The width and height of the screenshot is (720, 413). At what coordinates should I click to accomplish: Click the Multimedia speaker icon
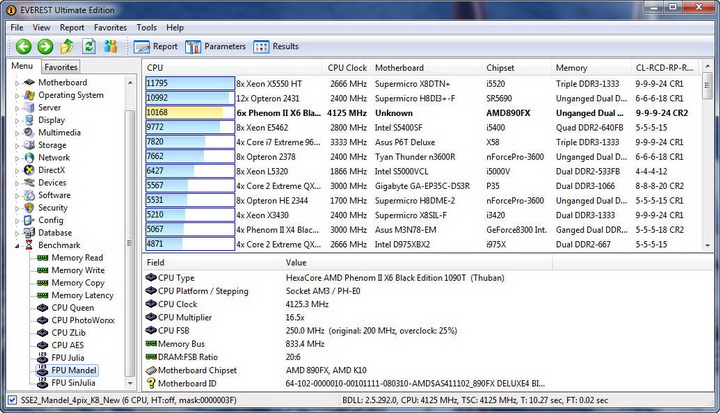pyautogui.click(x=29, y=132)
